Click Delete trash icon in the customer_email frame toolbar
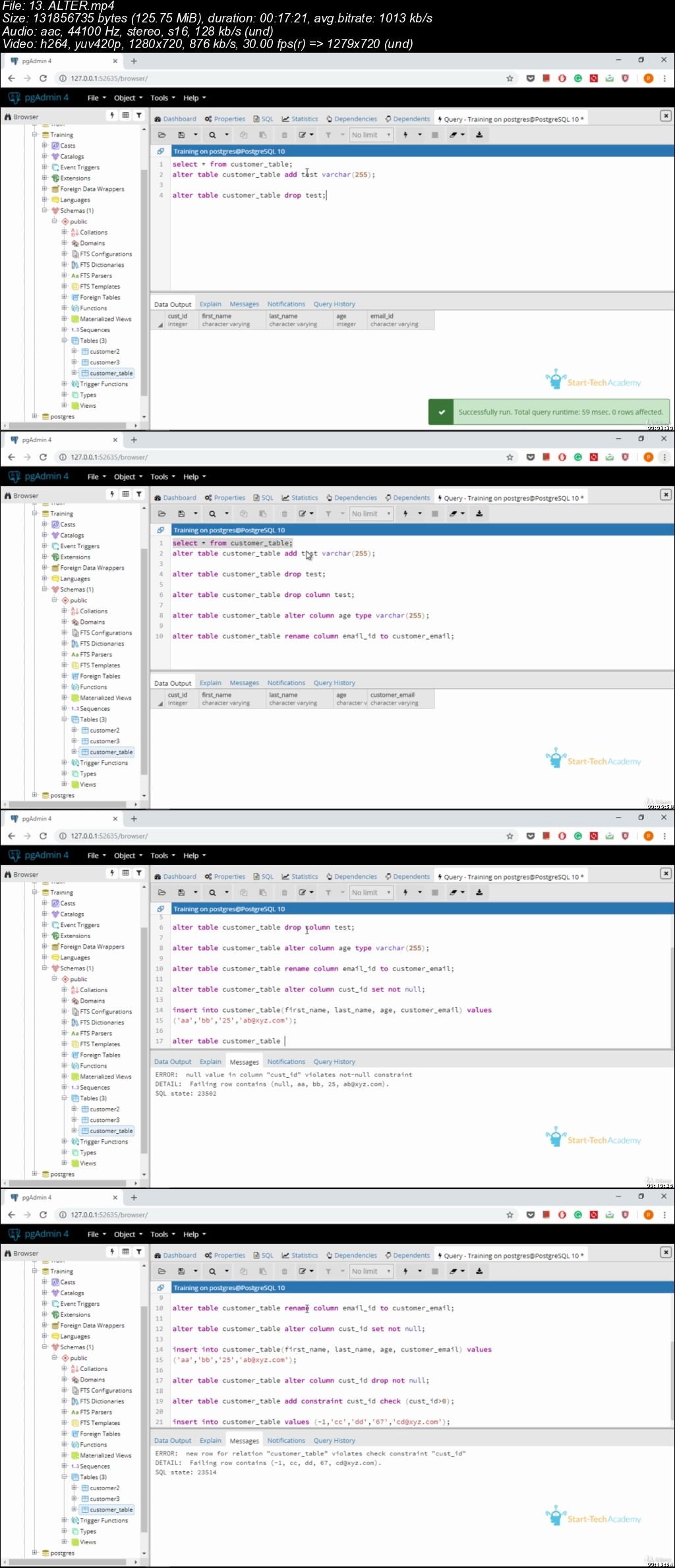This screenshot has height=1568, width=675. (x=285, y=514)
